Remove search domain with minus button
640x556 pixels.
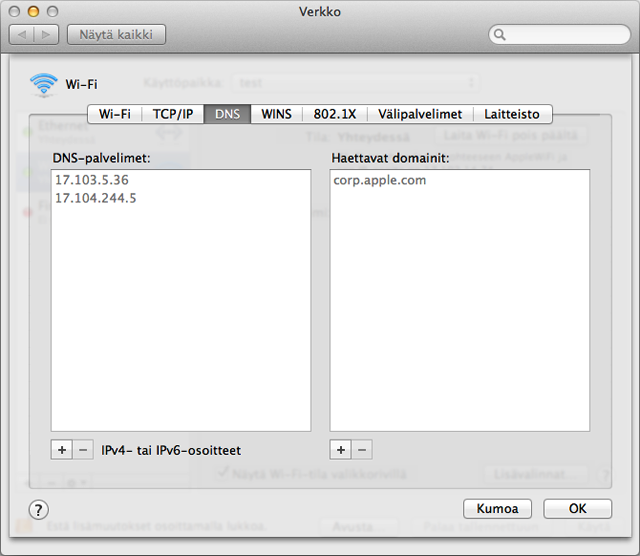[x=362, y=450]
